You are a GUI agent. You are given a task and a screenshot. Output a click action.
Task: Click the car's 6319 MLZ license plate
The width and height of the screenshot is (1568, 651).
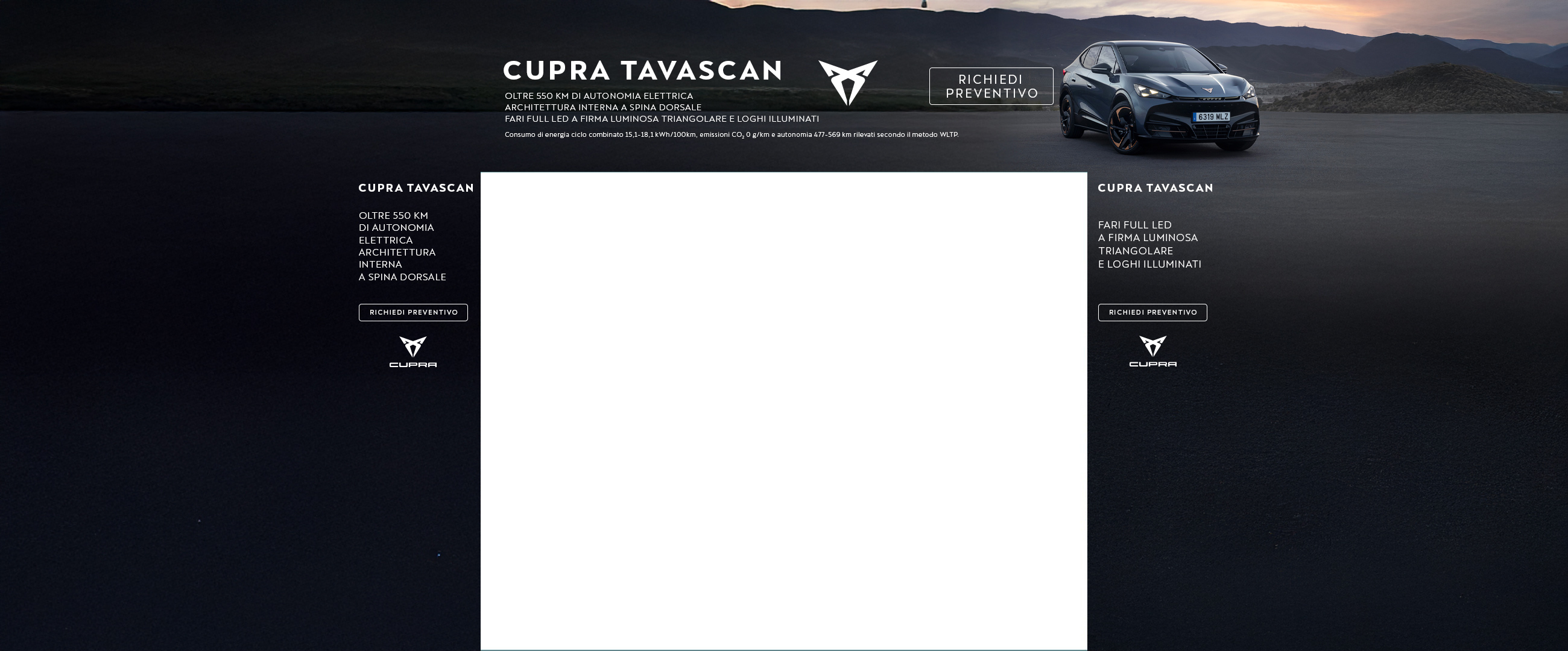coord(1211,117)
